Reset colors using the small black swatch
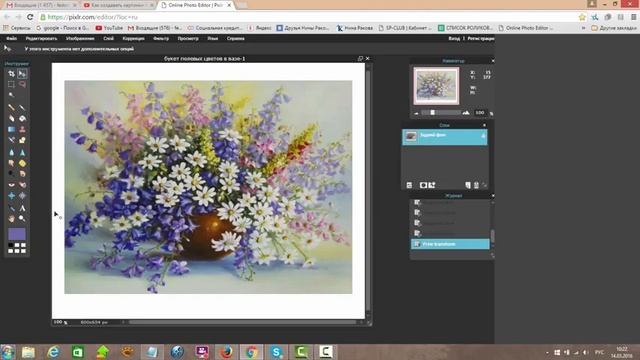The height and width of the screenshot is (360, 640). pos(11,245)
